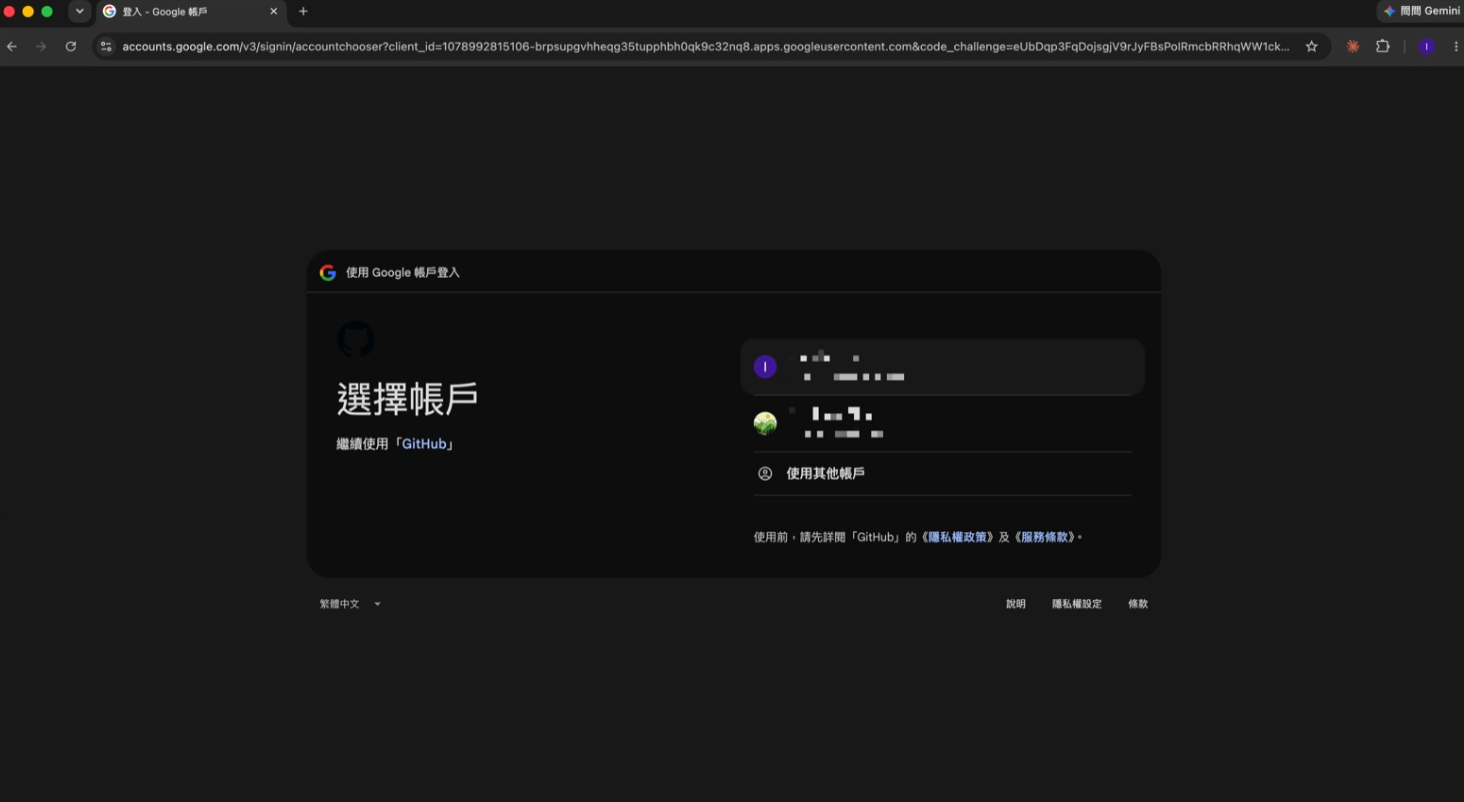This screenshot has width=1464, height=802.
Task: Choose the account with green photo avatar
Action: click(x=942, y=424)
